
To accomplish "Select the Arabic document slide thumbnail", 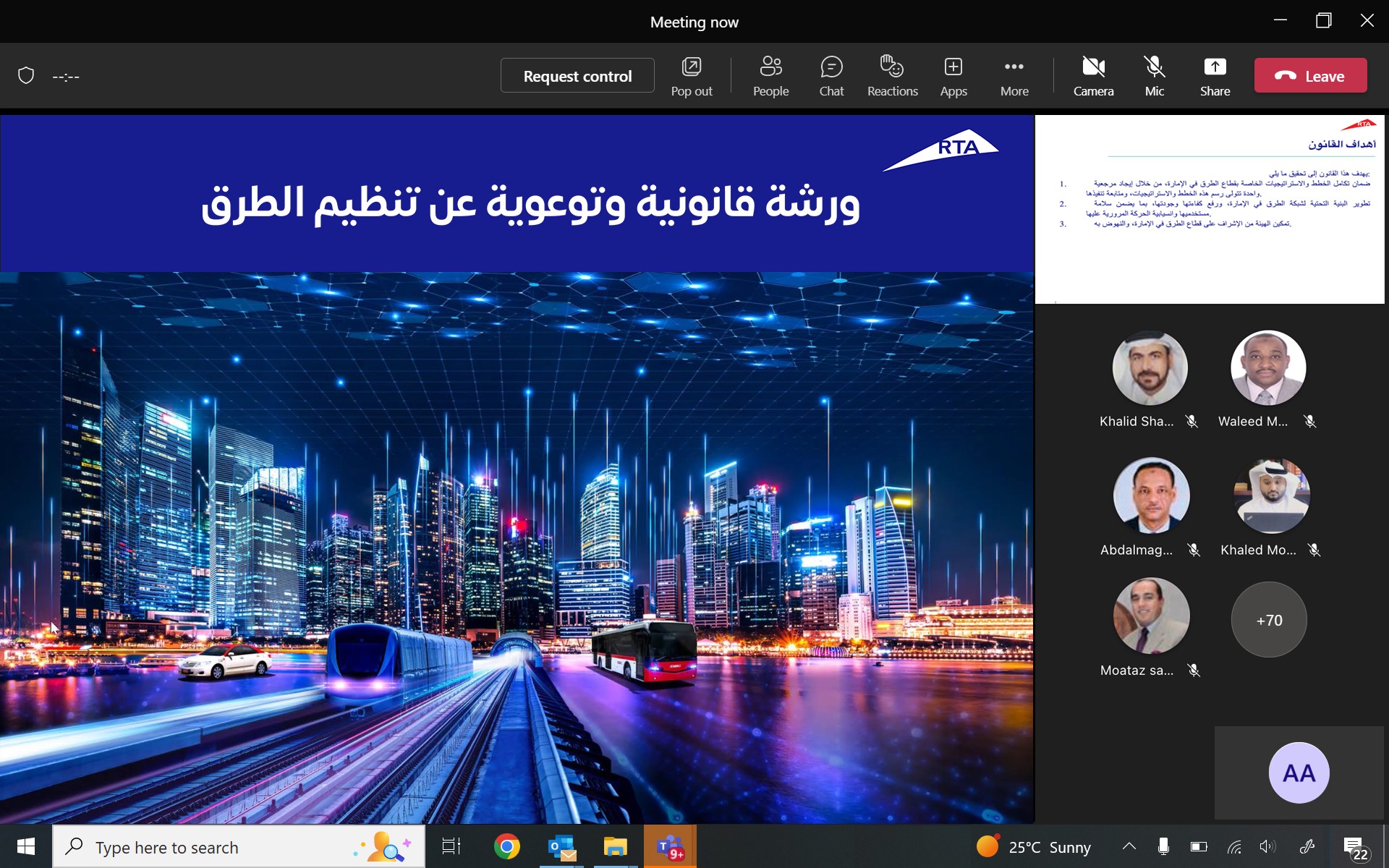I will click(1210, 209).
